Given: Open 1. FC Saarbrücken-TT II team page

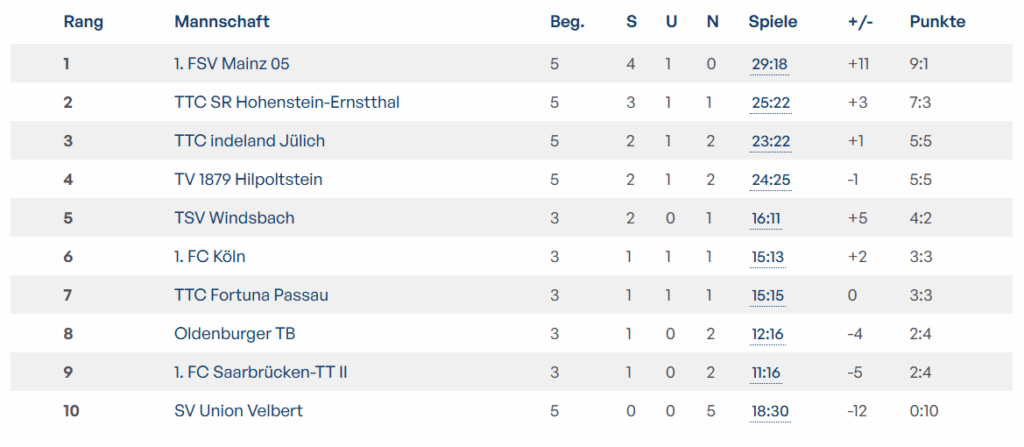Looking at the screenshot, I should pyautogui.click(x=260, y=372).
